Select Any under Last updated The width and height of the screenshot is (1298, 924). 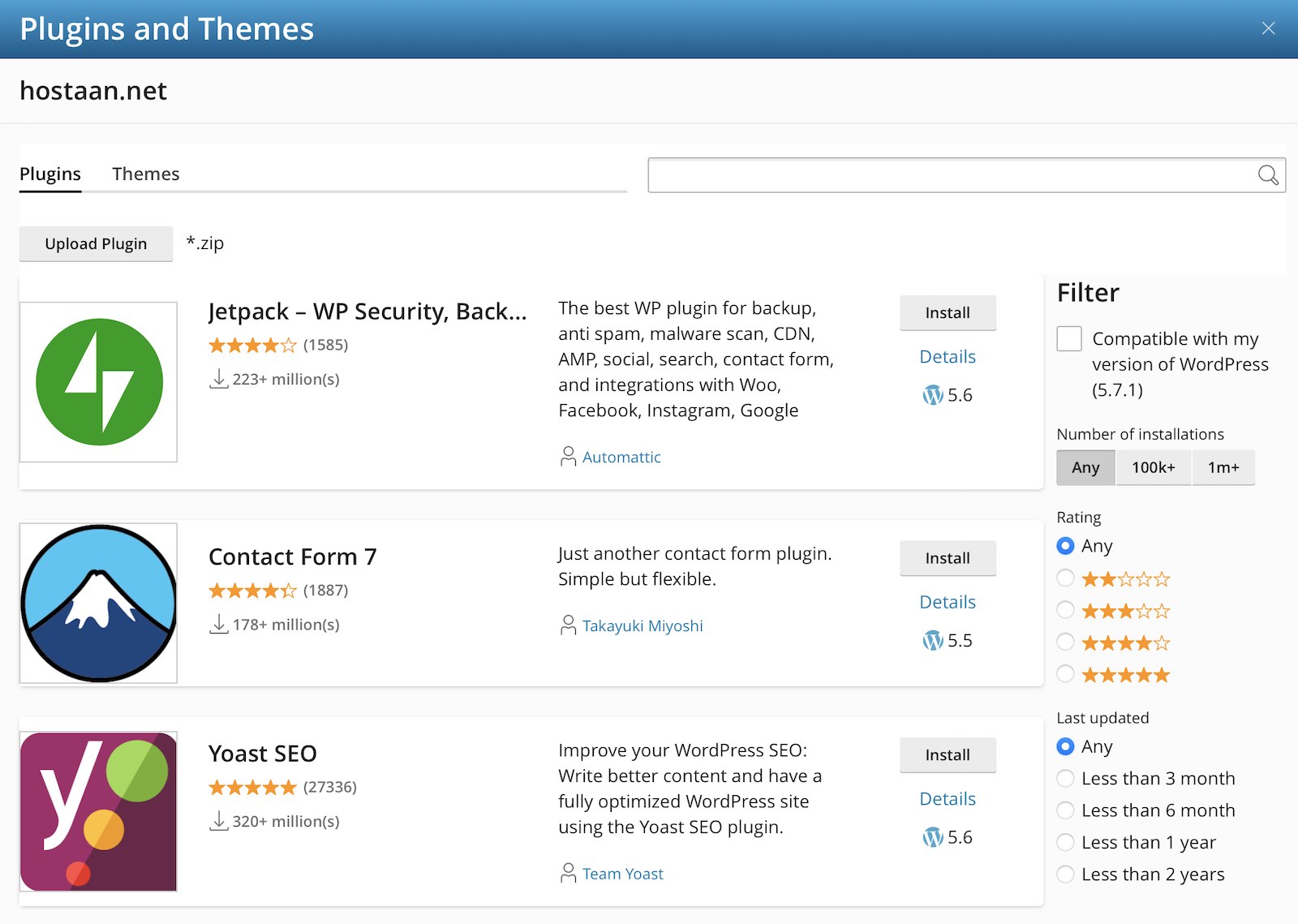click(1065, 746)
